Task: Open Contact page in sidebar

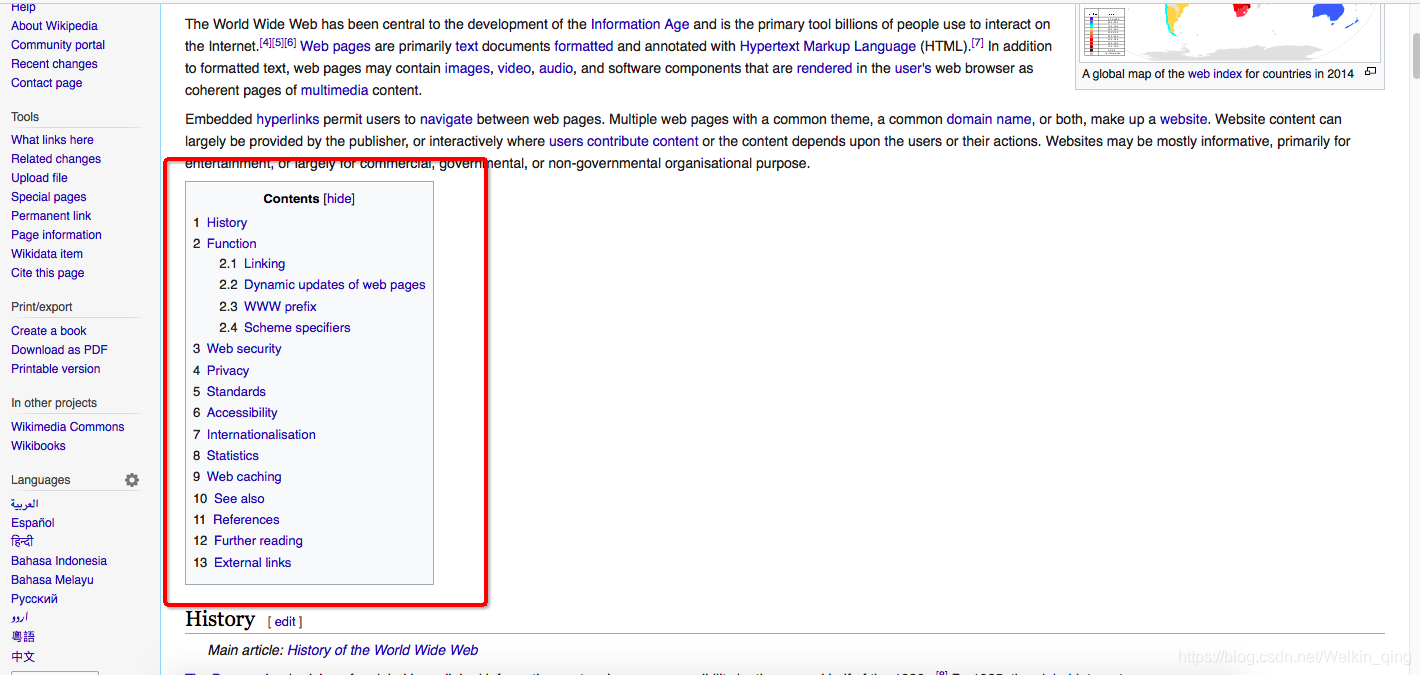Action: [47, 83]
